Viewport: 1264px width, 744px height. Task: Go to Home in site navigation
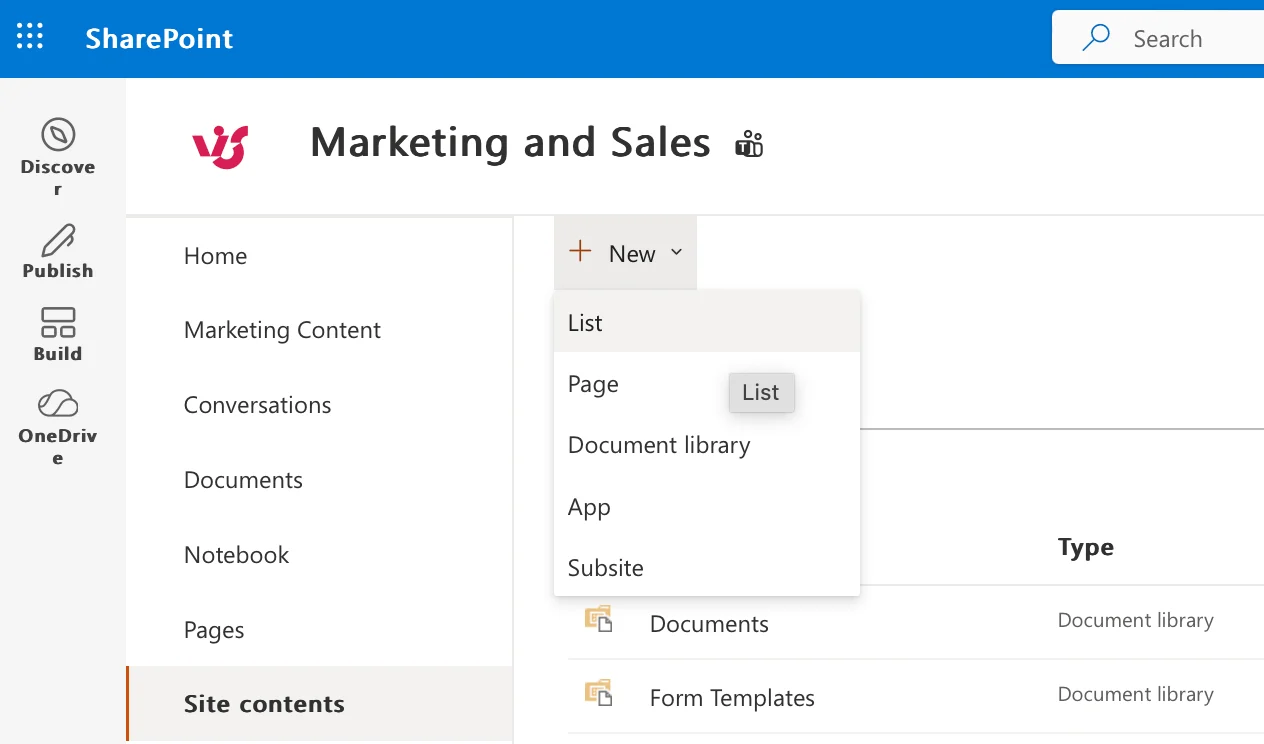(215, 256)
